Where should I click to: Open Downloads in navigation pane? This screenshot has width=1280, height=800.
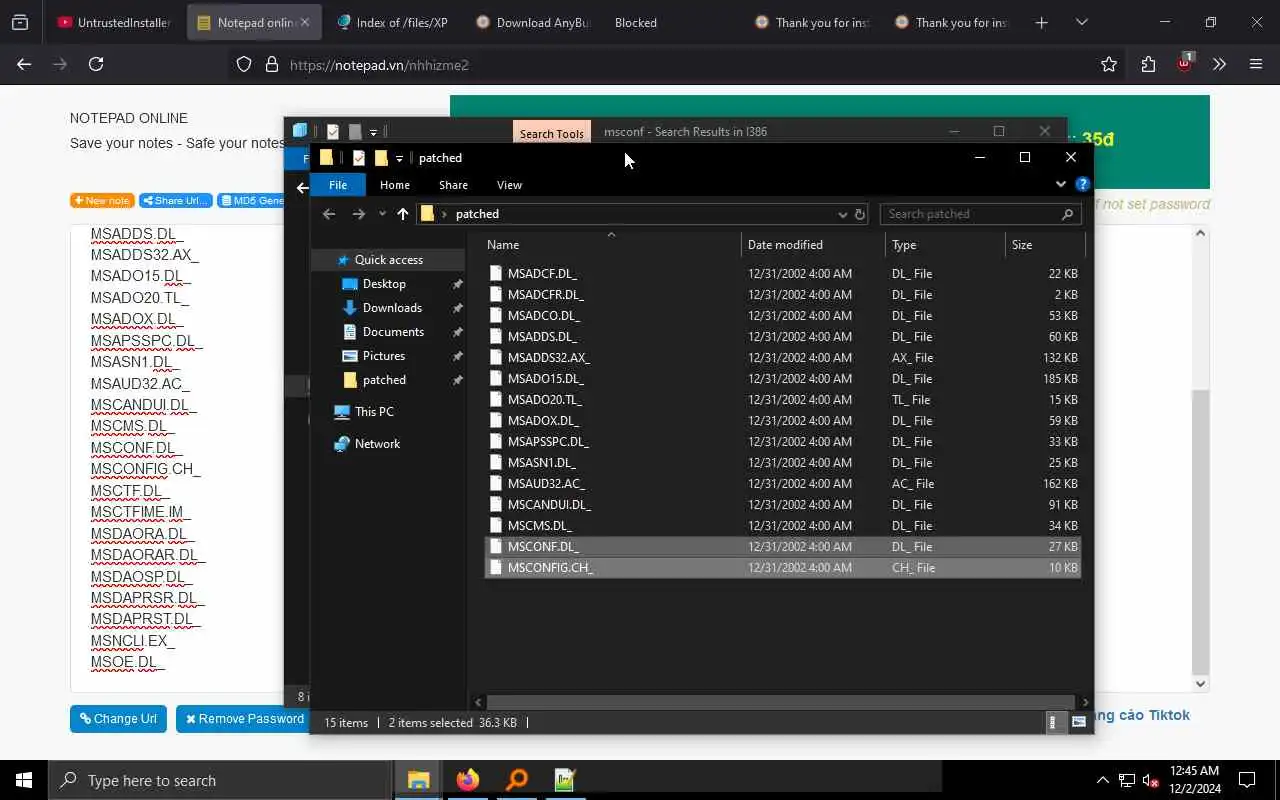(x=392, y=308)
